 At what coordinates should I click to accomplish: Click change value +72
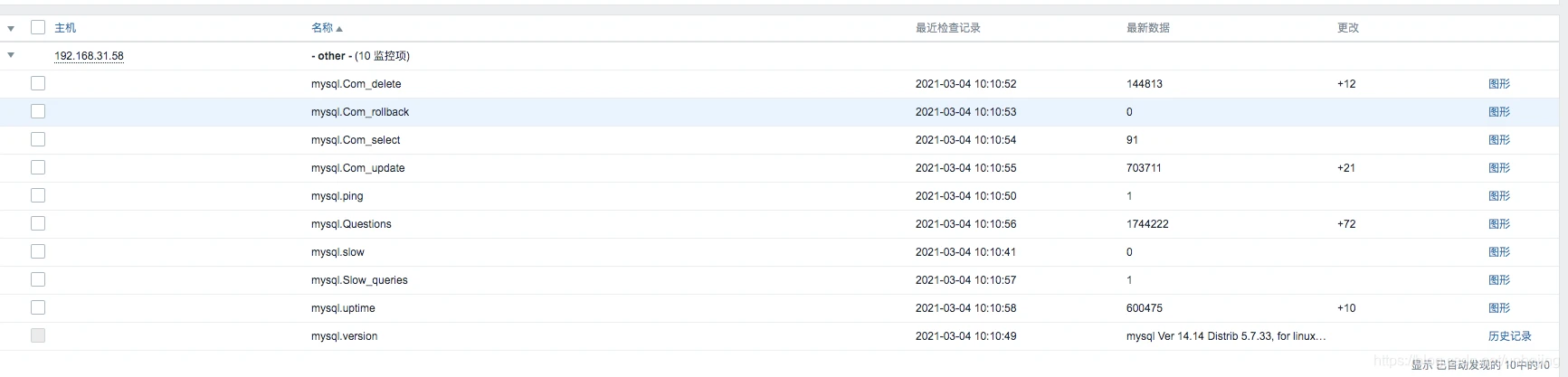[1346, 224]
